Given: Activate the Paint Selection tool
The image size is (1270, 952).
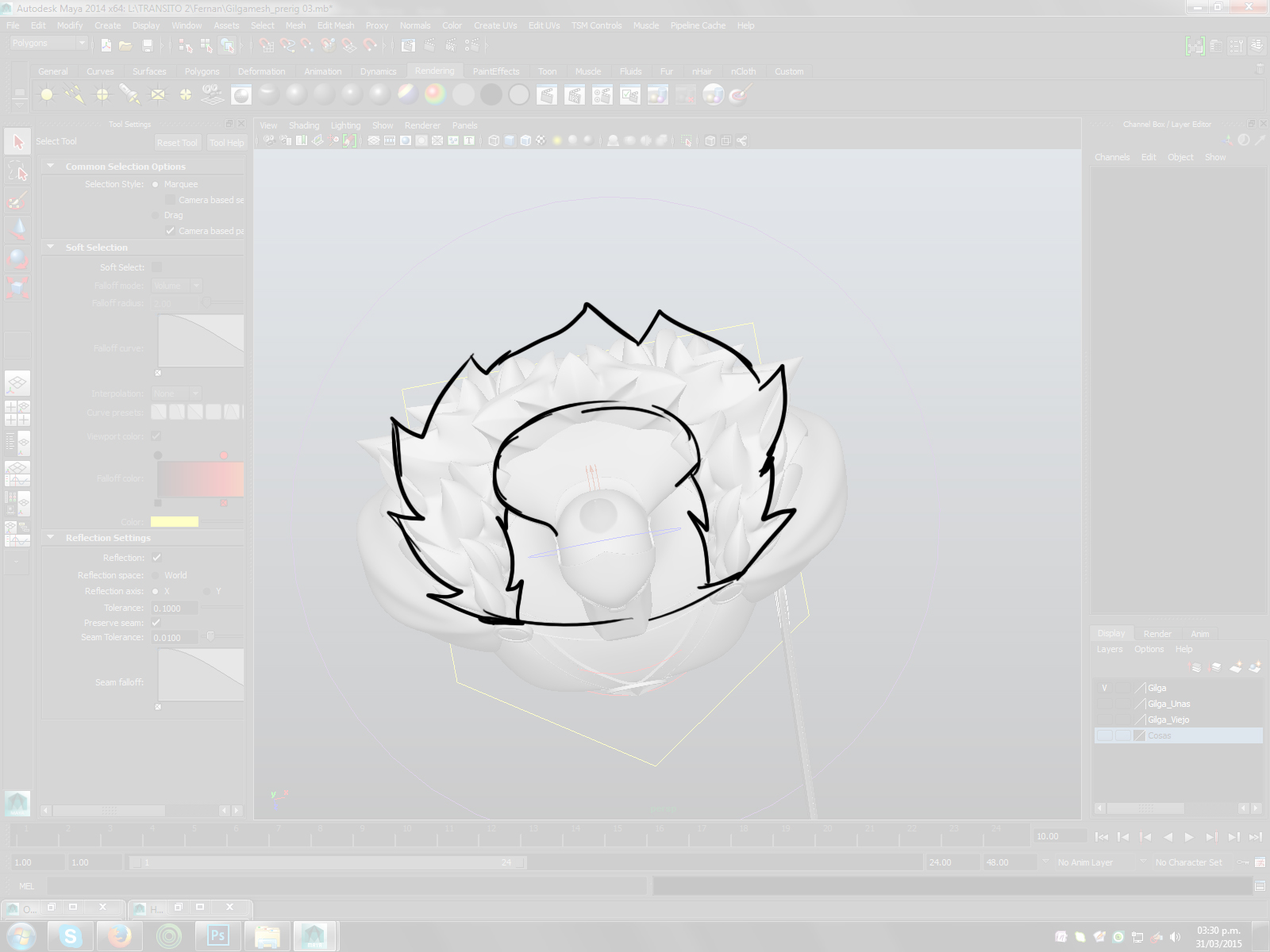Looking at the screenshot, I should click(x=17, y=201).
